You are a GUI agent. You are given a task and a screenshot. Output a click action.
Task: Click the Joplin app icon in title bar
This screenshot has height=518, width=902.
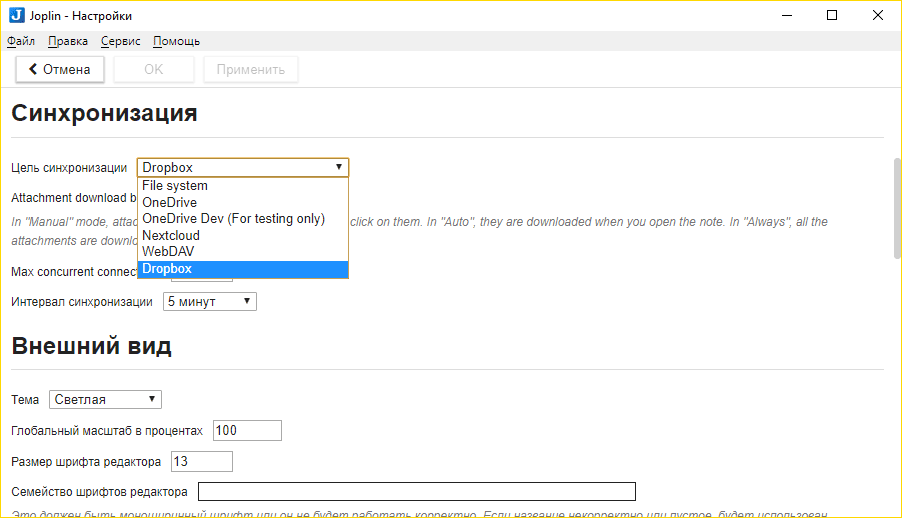coord(17,16)
